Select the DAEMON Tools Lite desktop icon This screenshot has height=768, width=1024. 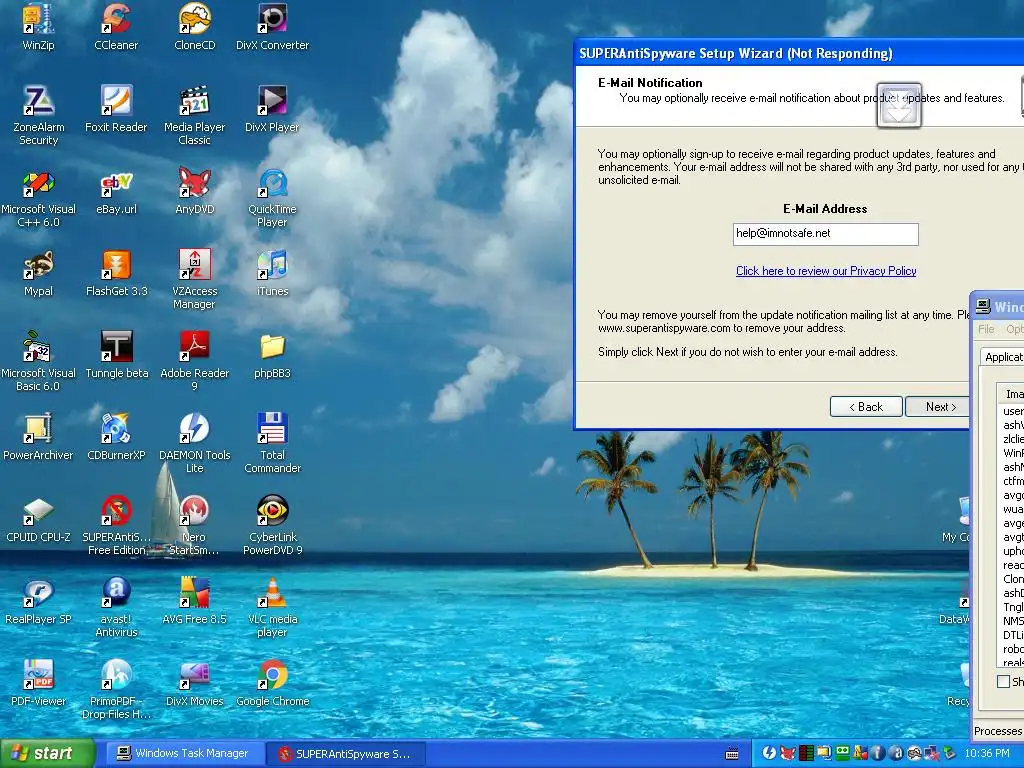tap(195, 443)
